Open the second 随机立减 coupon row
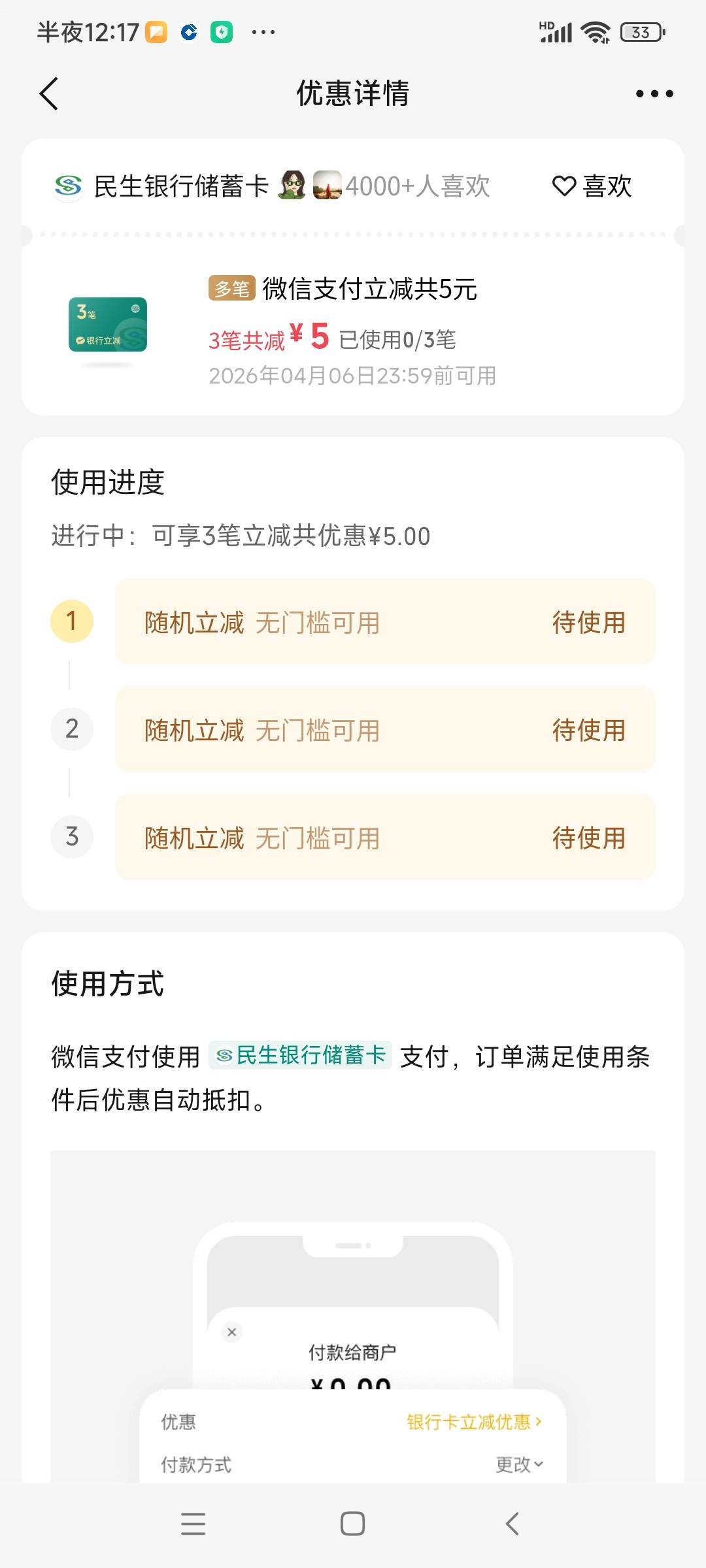This screenshot has width=706, height=1568. coord(385,729)
